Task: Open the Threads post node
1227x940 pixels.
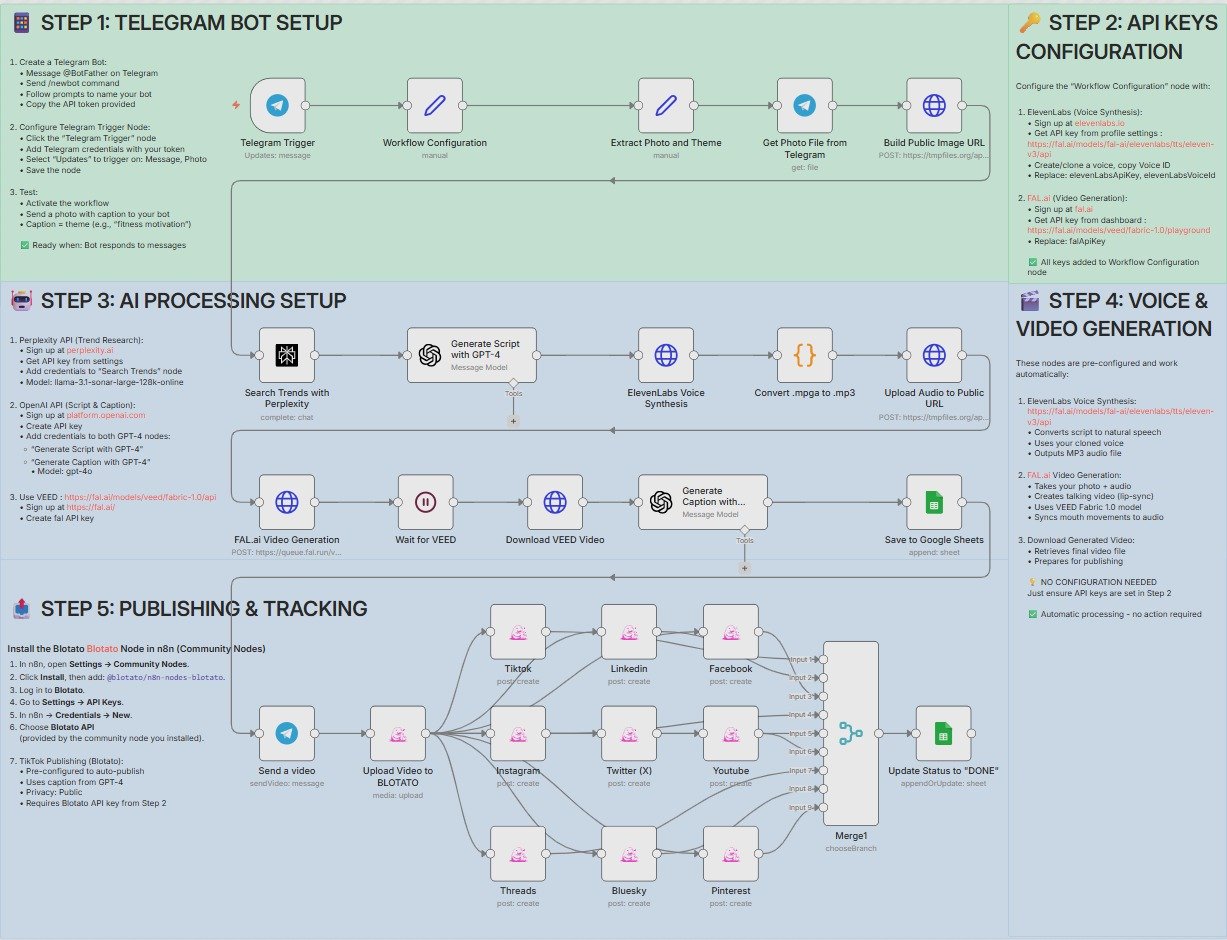Action: coord(518,853)
